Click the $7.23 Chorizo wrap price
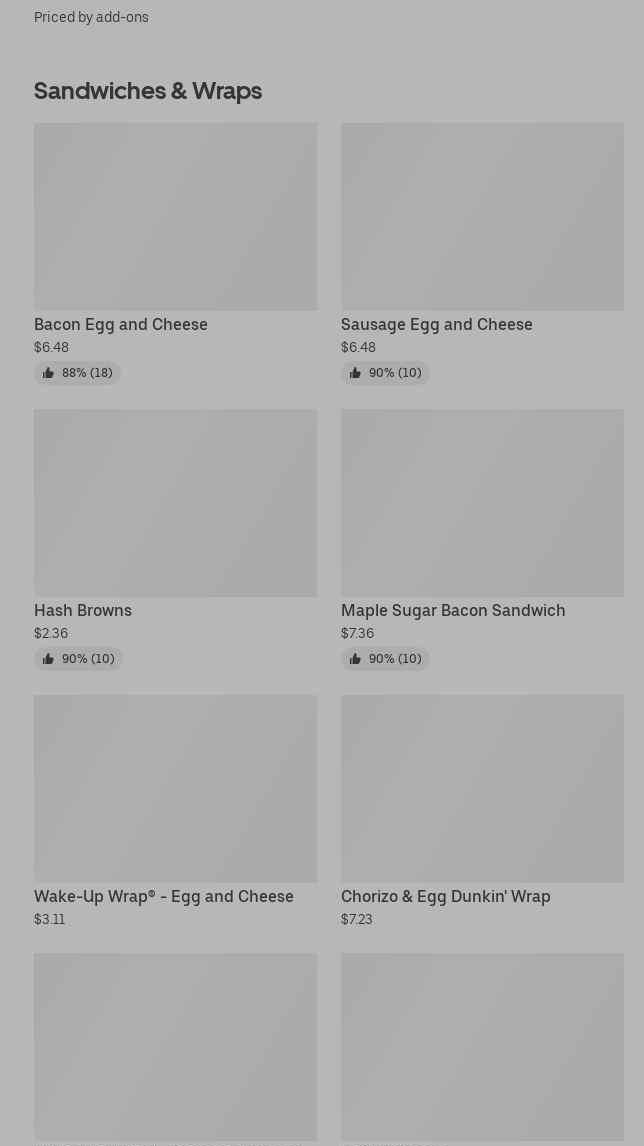The width and height of the screenshot is (644, 1146). 357,919
